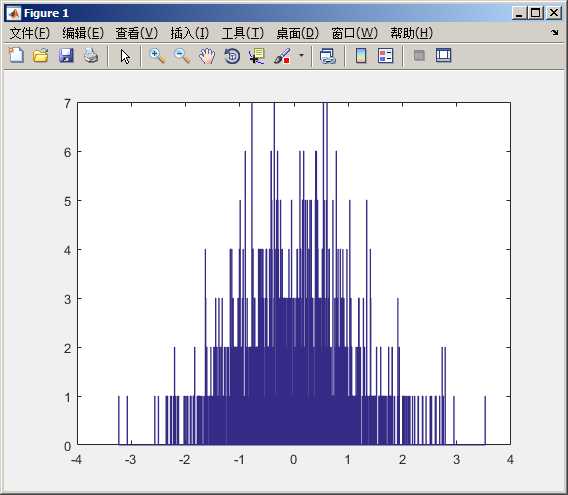Click the x-axis tick label 3

pos(456,459)
